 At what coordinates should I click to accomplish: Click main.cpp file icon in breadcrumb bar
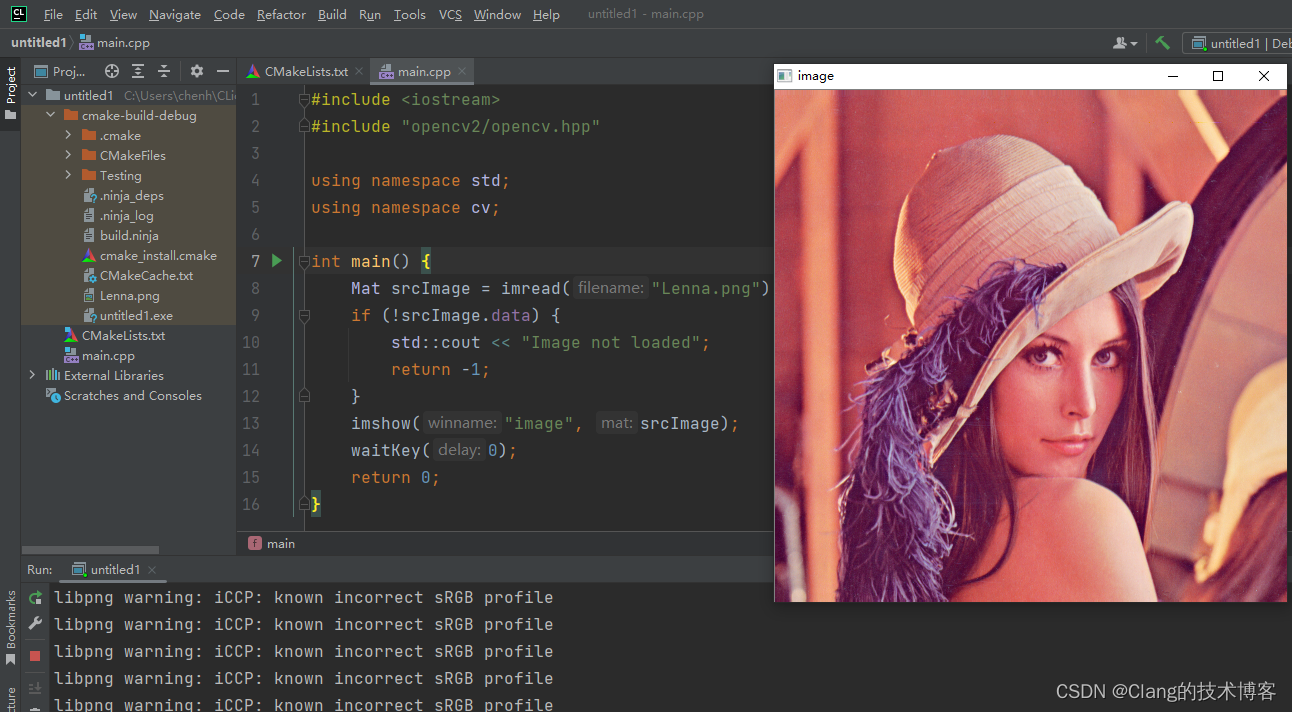(86, 43)
